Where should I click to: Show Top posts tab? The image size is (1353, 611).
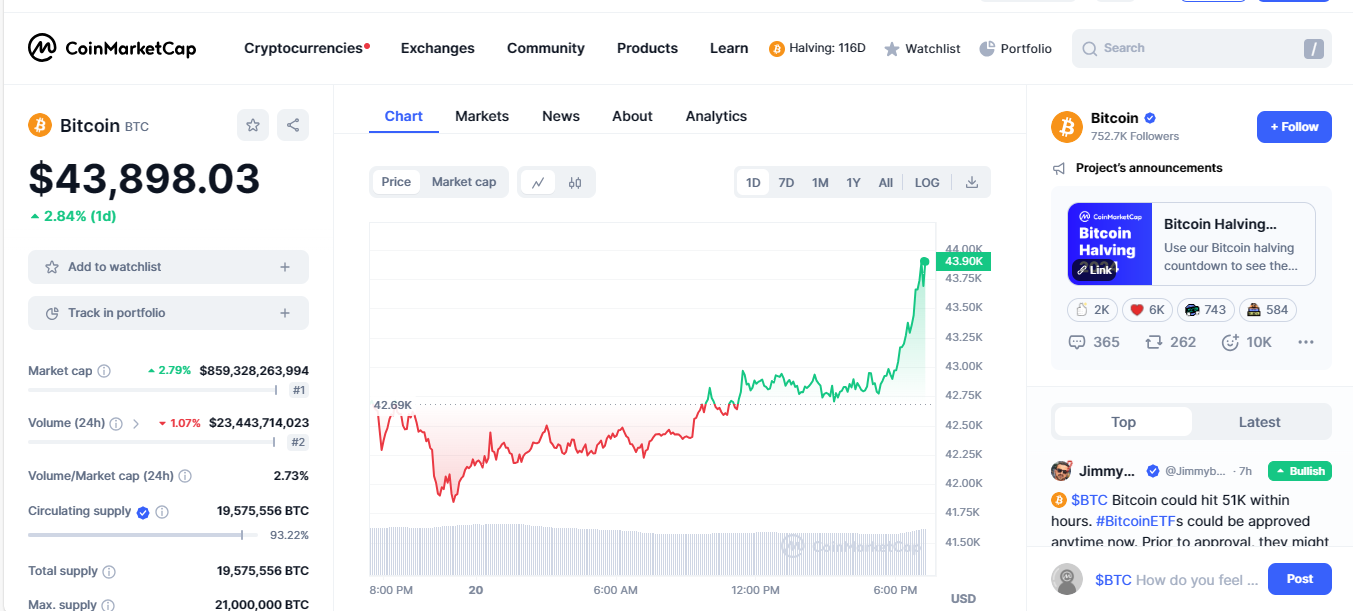(1123, 422)
